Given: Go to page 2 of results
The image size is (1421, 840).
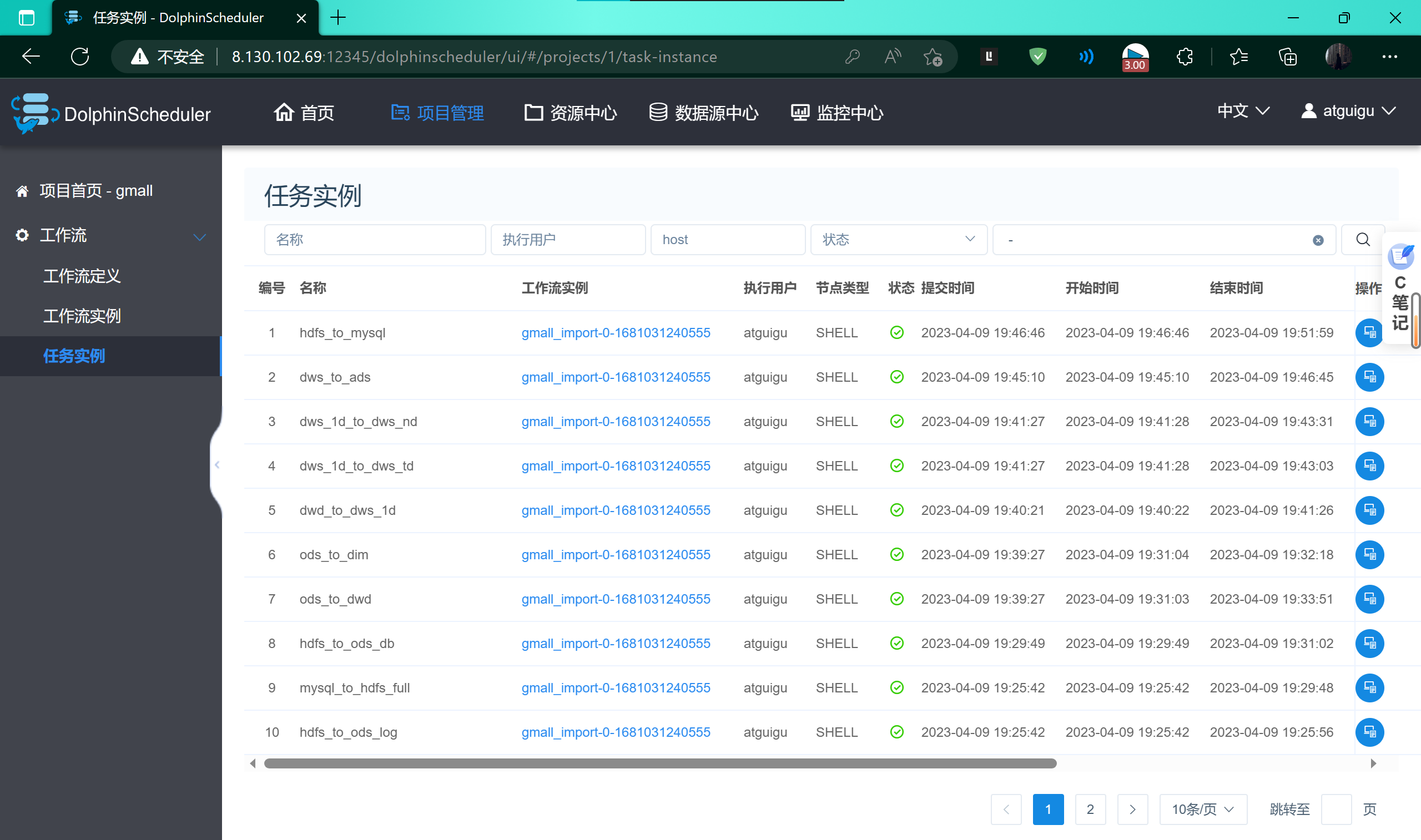Looking at the screenshot, I should pyautogui.click(x=1090, y=809).
